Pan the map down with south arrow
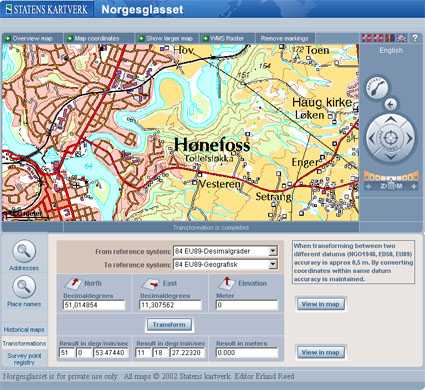Screen dimensions: 425x390 point(391,157)
